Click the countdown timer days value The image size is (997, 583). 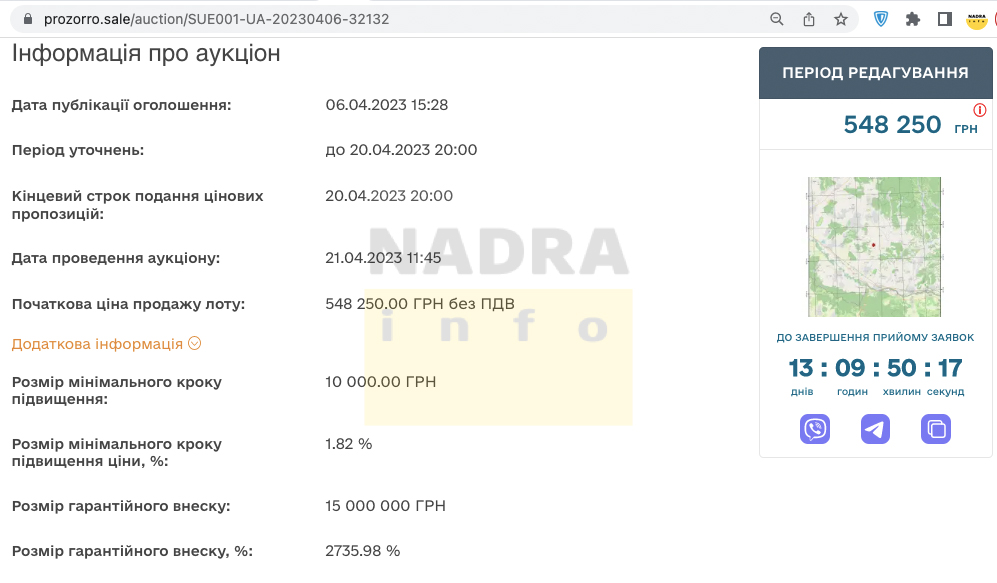(801, 368)
